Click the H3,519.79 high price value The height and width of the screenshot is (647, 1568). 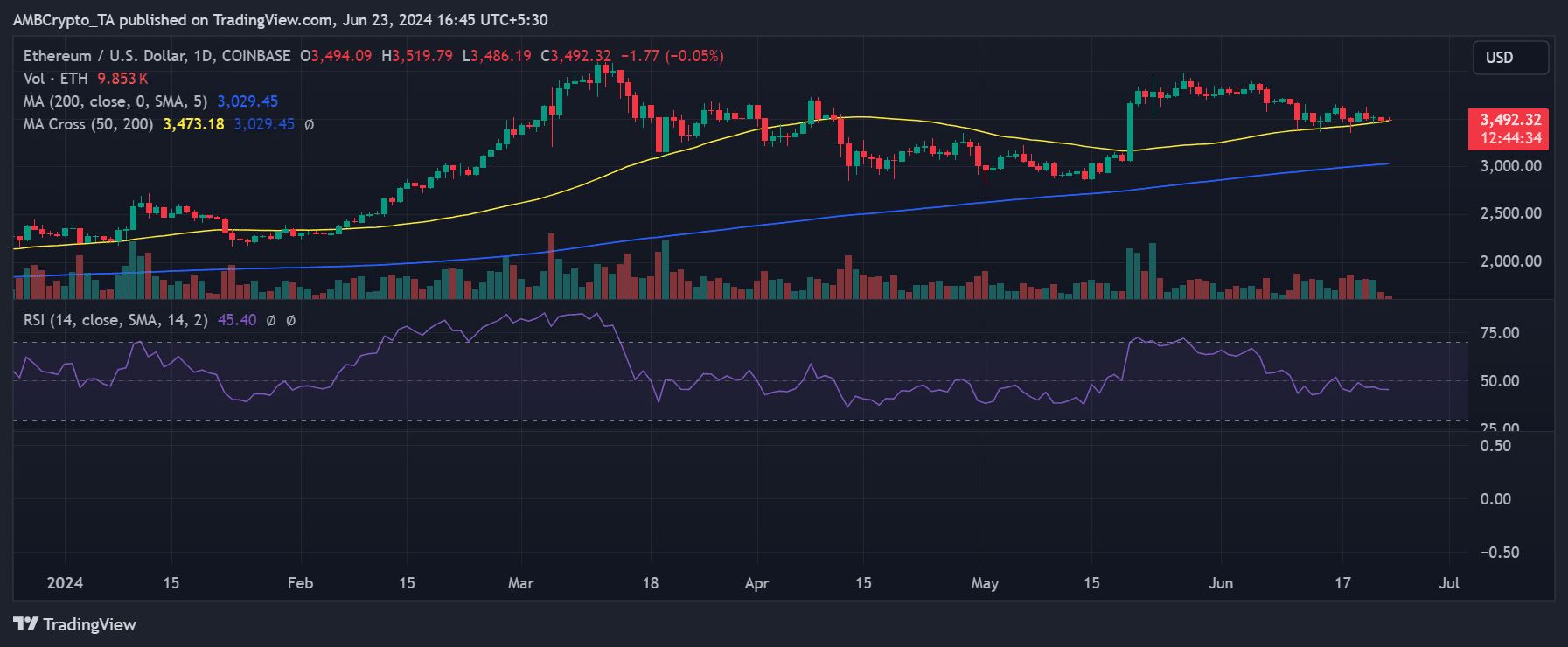click(417, 56)
